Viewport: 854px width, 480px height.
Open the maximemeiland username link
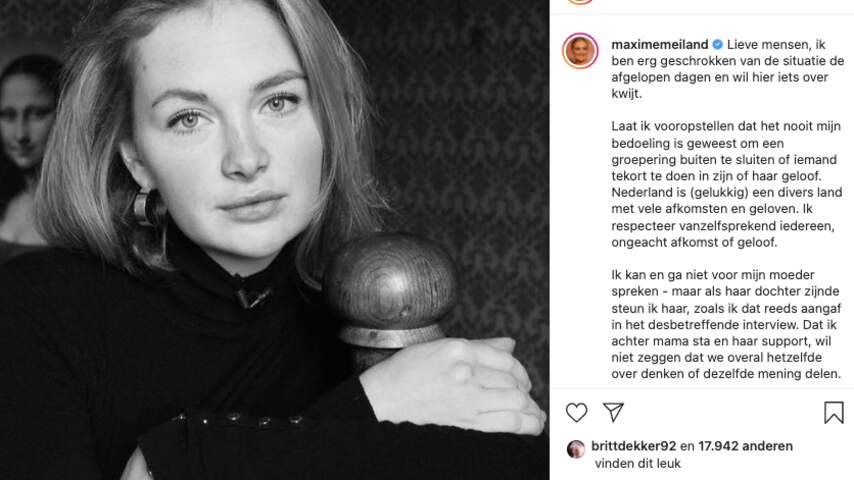660,44
